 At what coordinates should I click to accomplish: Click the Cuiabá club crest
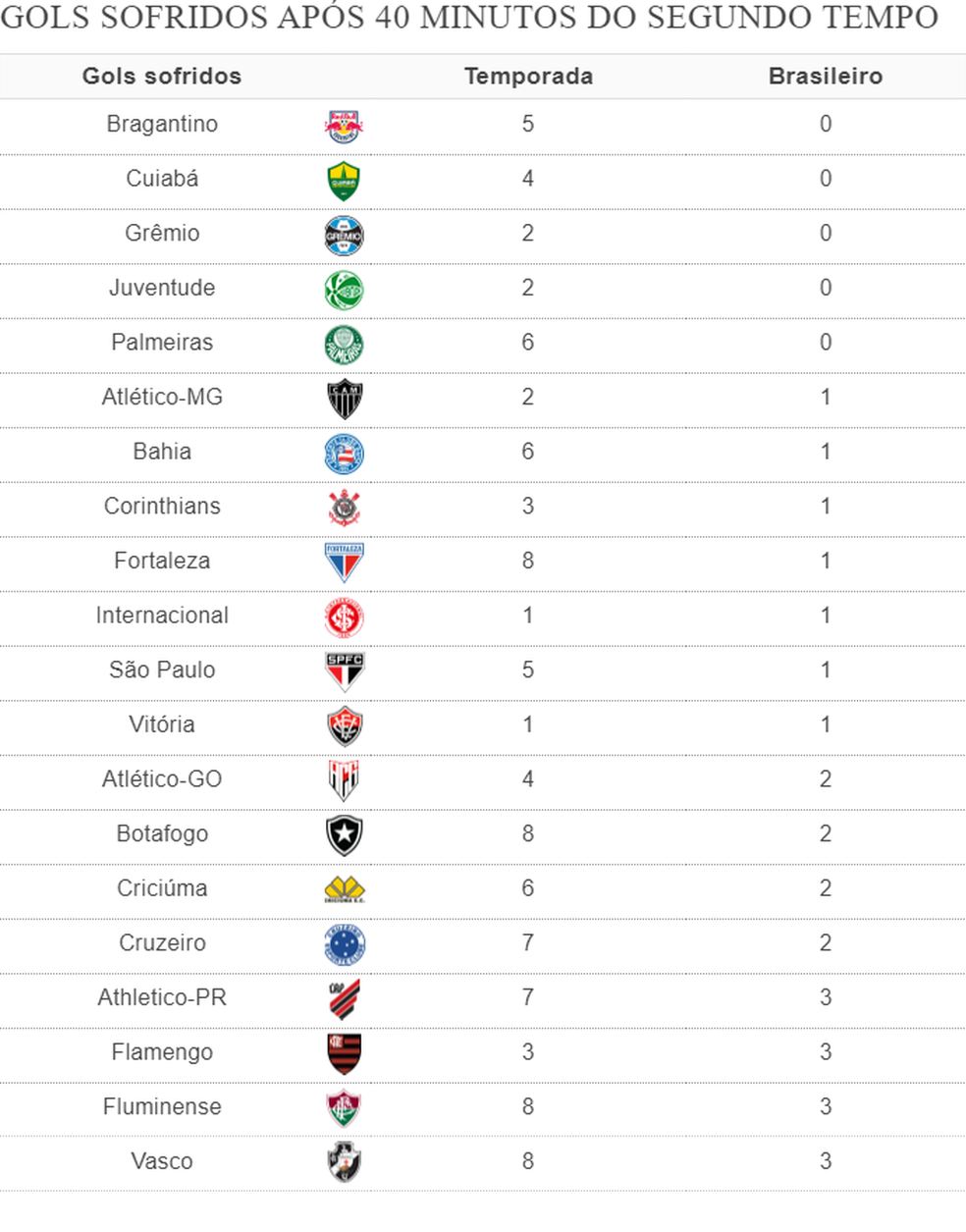click(344, 182)
